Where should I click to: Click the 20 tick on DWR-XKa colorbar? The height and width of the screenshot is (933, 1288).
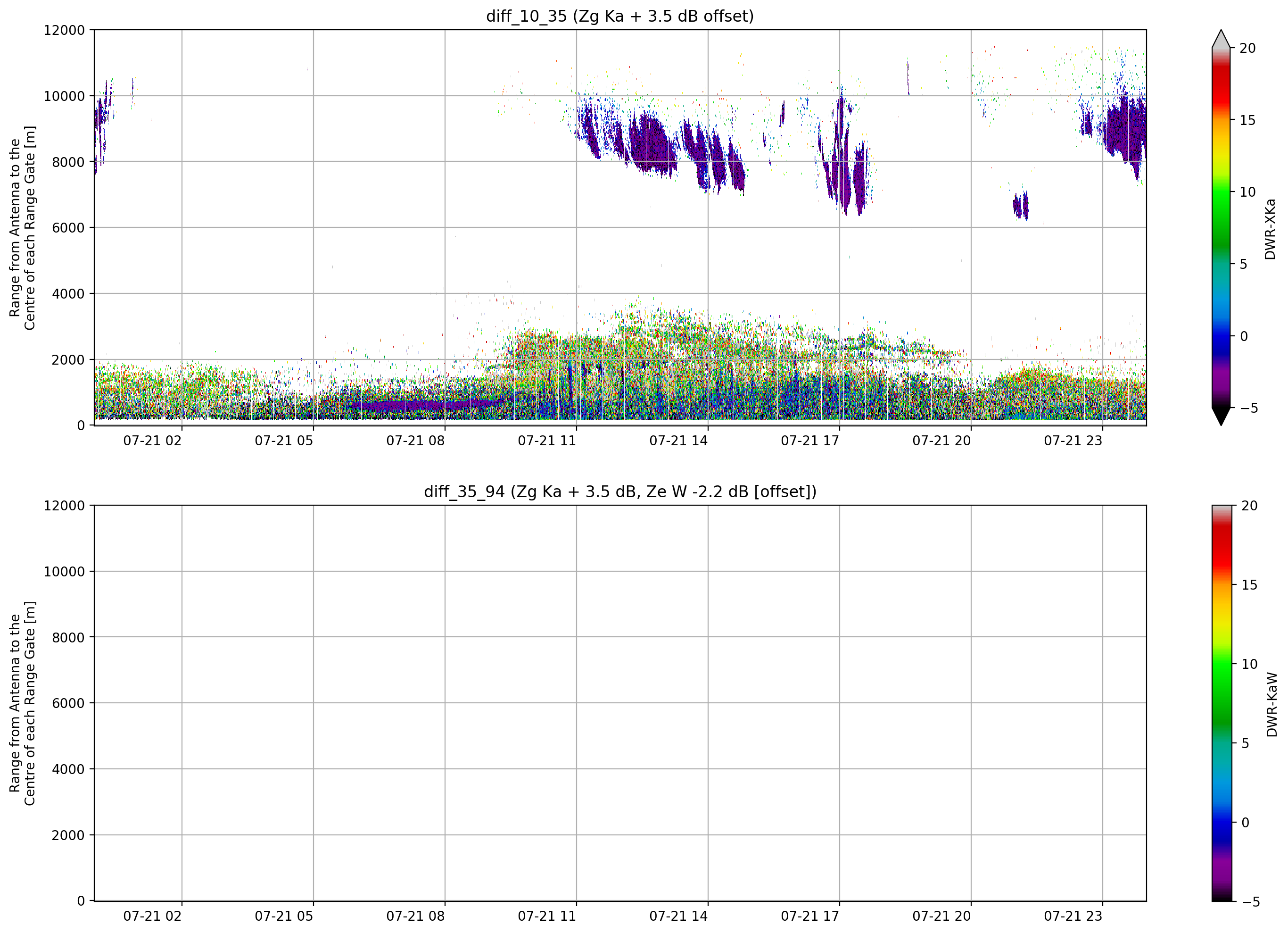point(1247,48)
